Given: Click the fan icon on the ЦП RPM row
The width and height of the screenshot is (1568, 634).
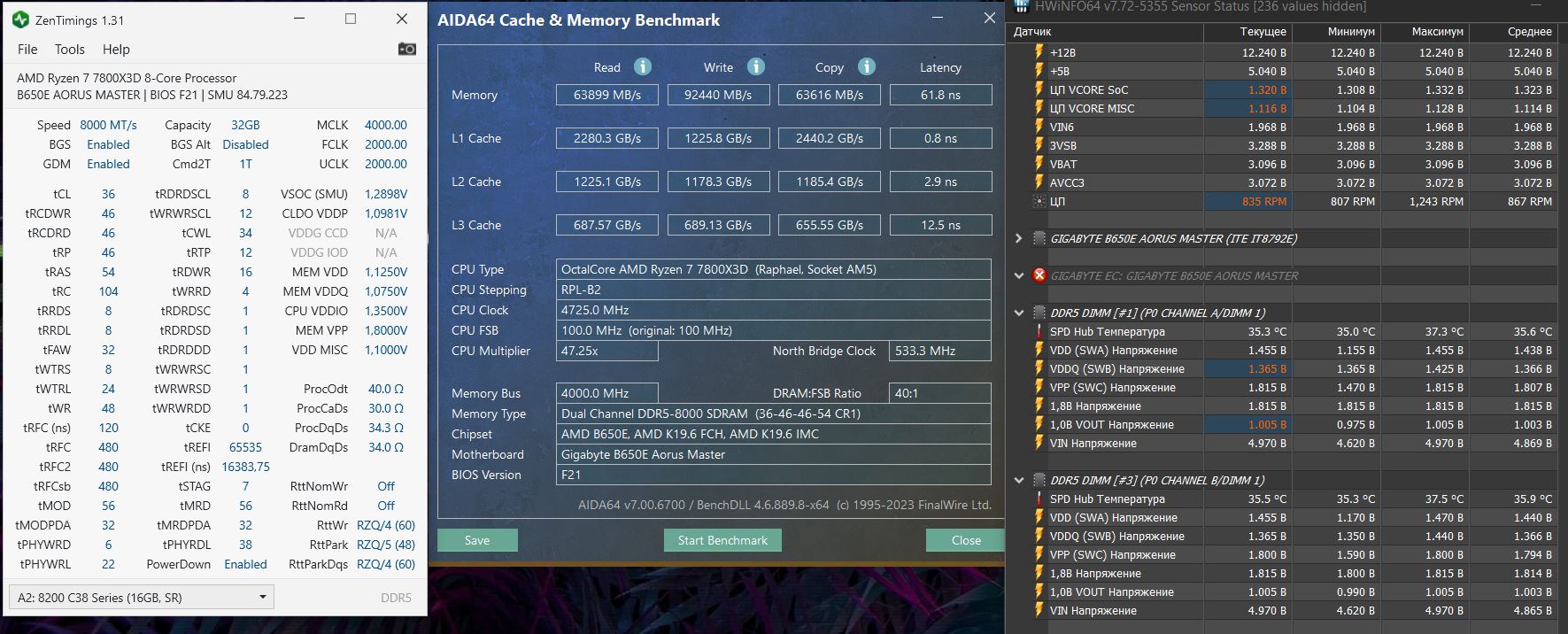Looking at the screenshot, I should tap(1039, 201).
